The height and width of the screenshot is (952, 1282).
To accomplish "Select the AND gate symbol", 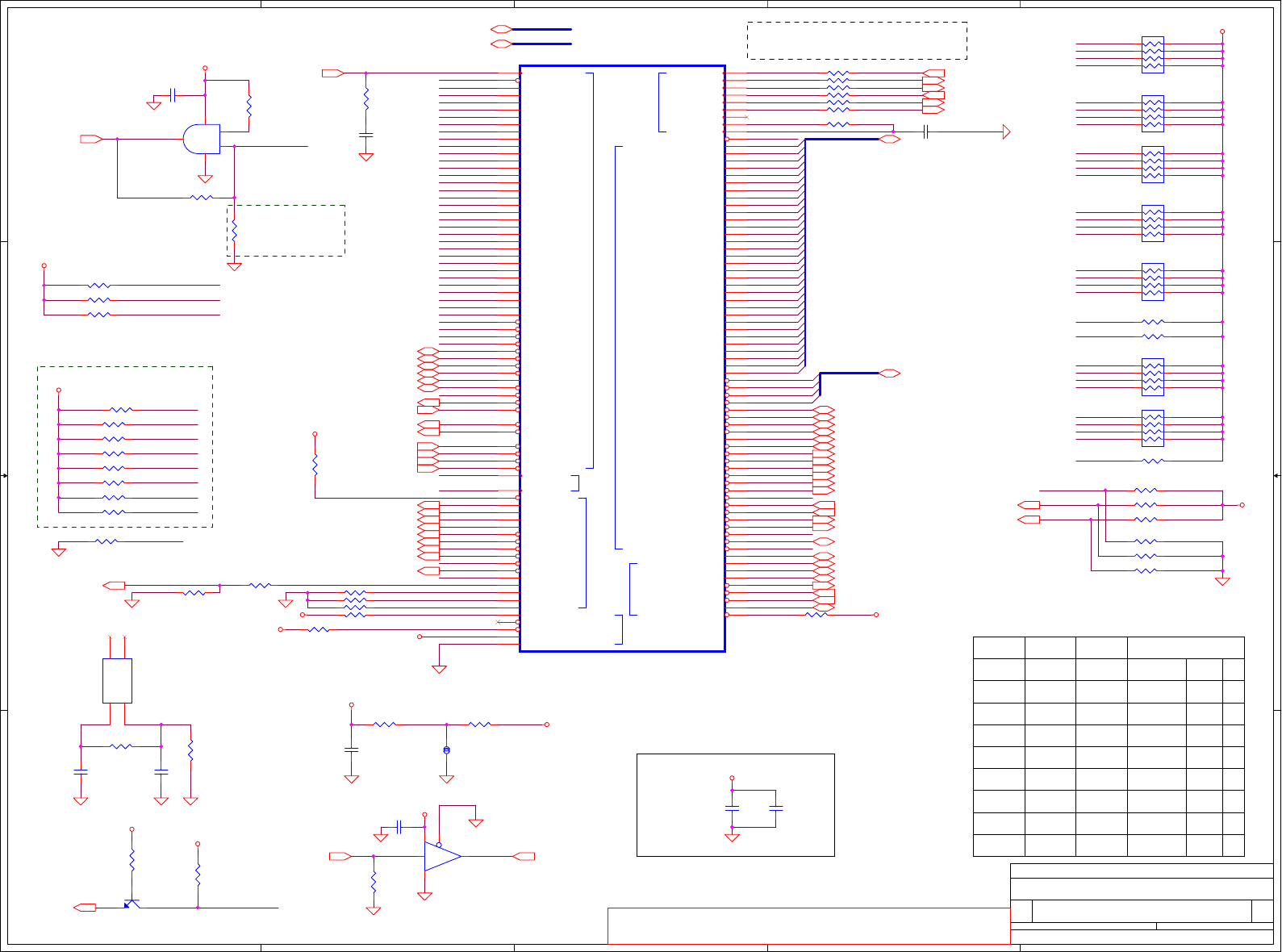I will coord(202,139).
